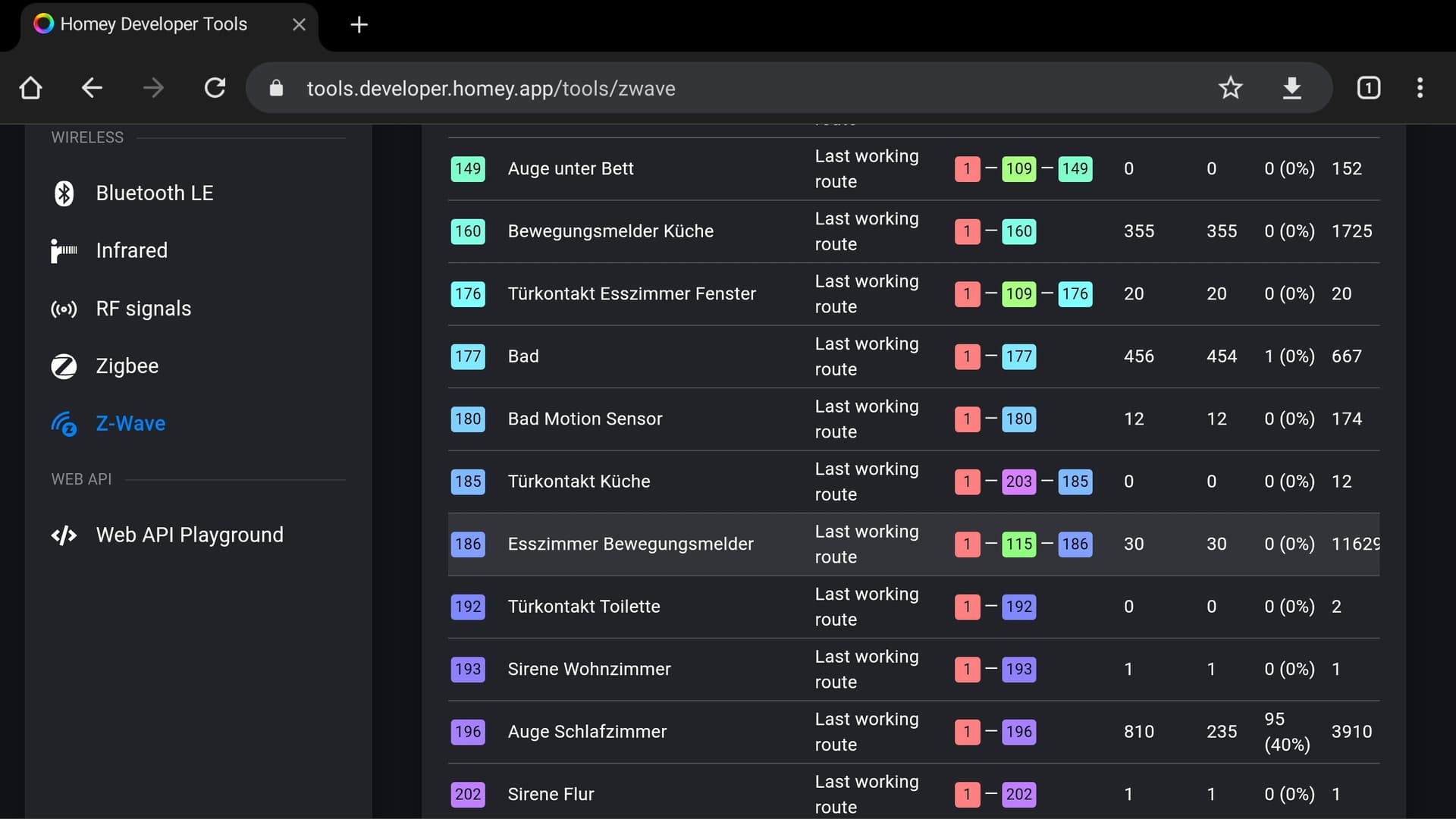Screen dimensions: 1456x819
Task: Bookmark this page with the star icon
Action: click(1230, 89)
